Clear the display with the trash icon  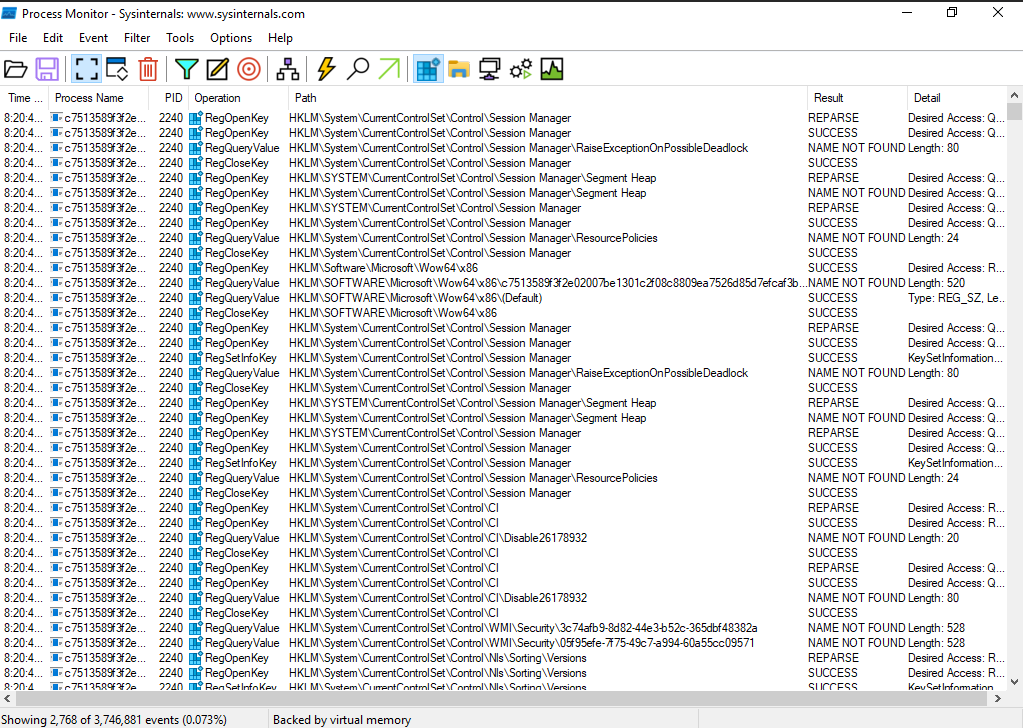[x=148, y=69]
